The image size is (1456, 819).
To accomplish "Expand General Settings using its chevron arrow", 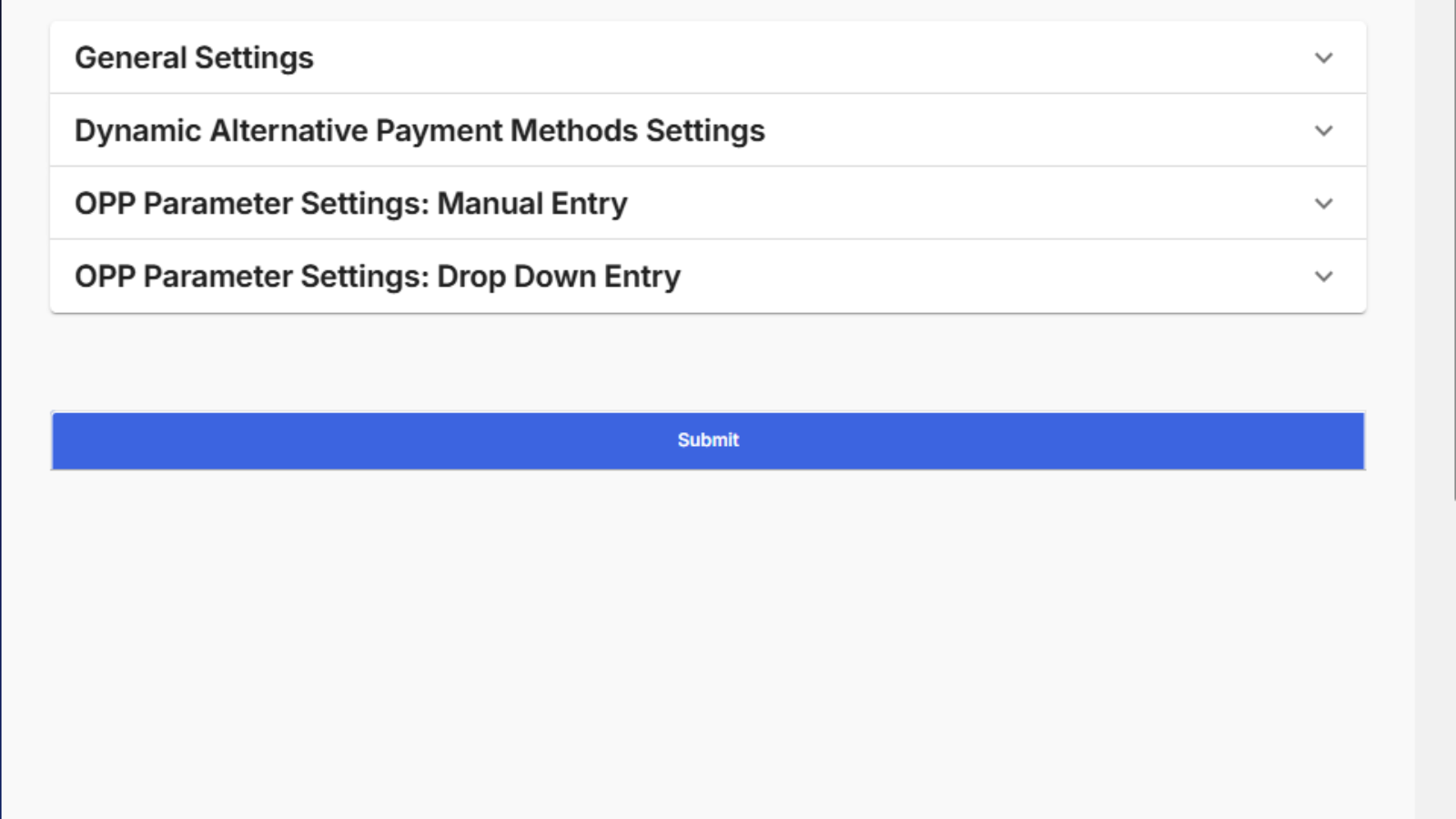I will click(x=1323, y=58).
